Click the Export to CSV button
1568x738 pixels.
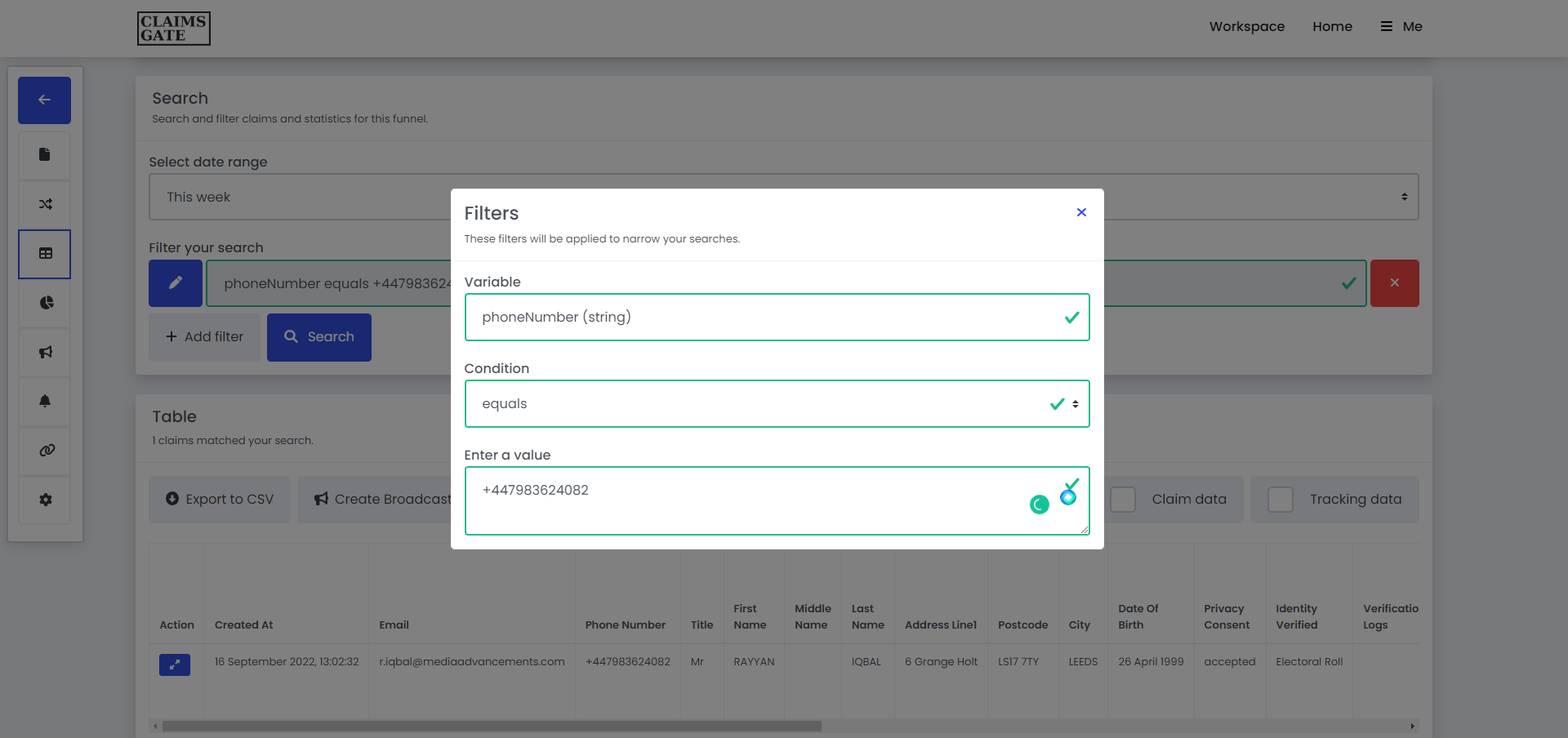(220, 500)
